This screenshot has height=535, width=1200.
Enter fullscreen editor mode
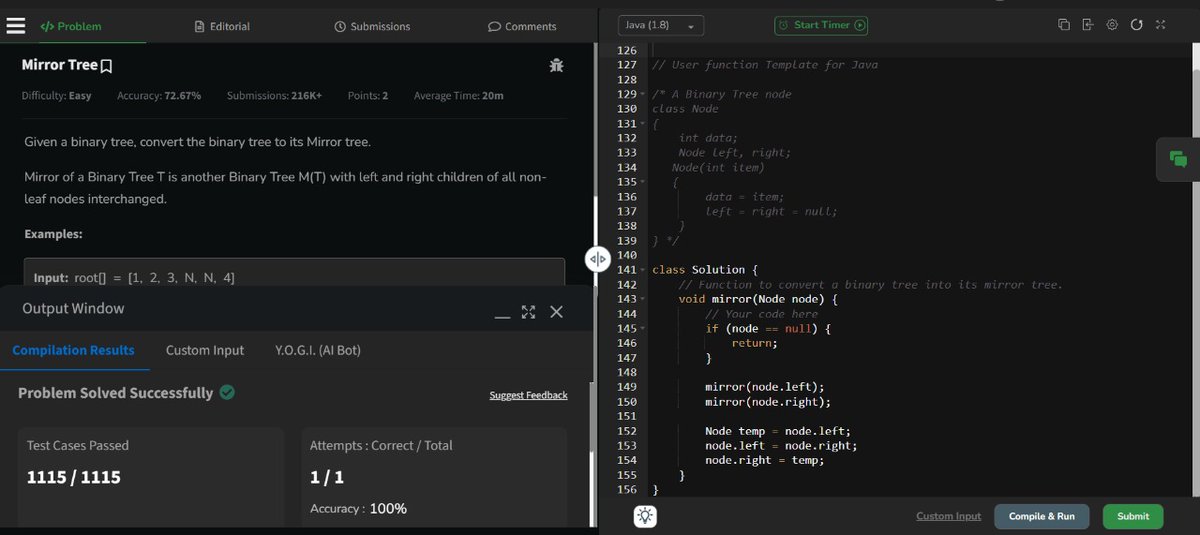click(x=1160, y=25)
